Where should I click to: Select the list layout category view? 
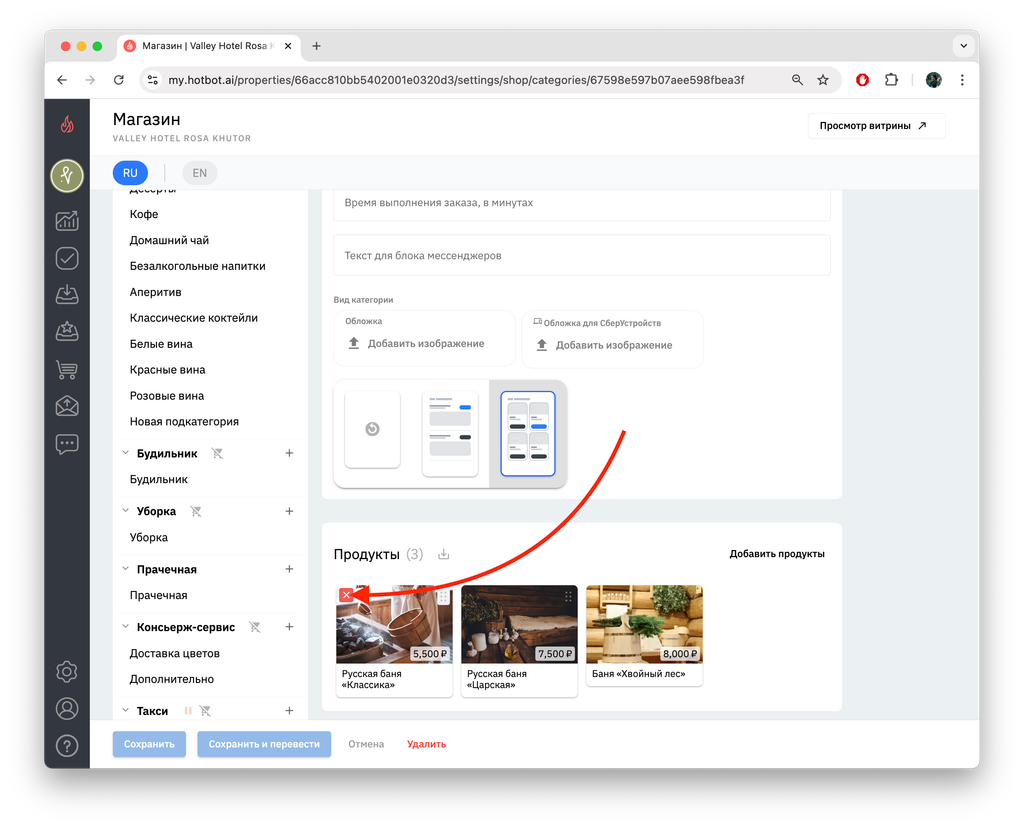tap(450, 434)
